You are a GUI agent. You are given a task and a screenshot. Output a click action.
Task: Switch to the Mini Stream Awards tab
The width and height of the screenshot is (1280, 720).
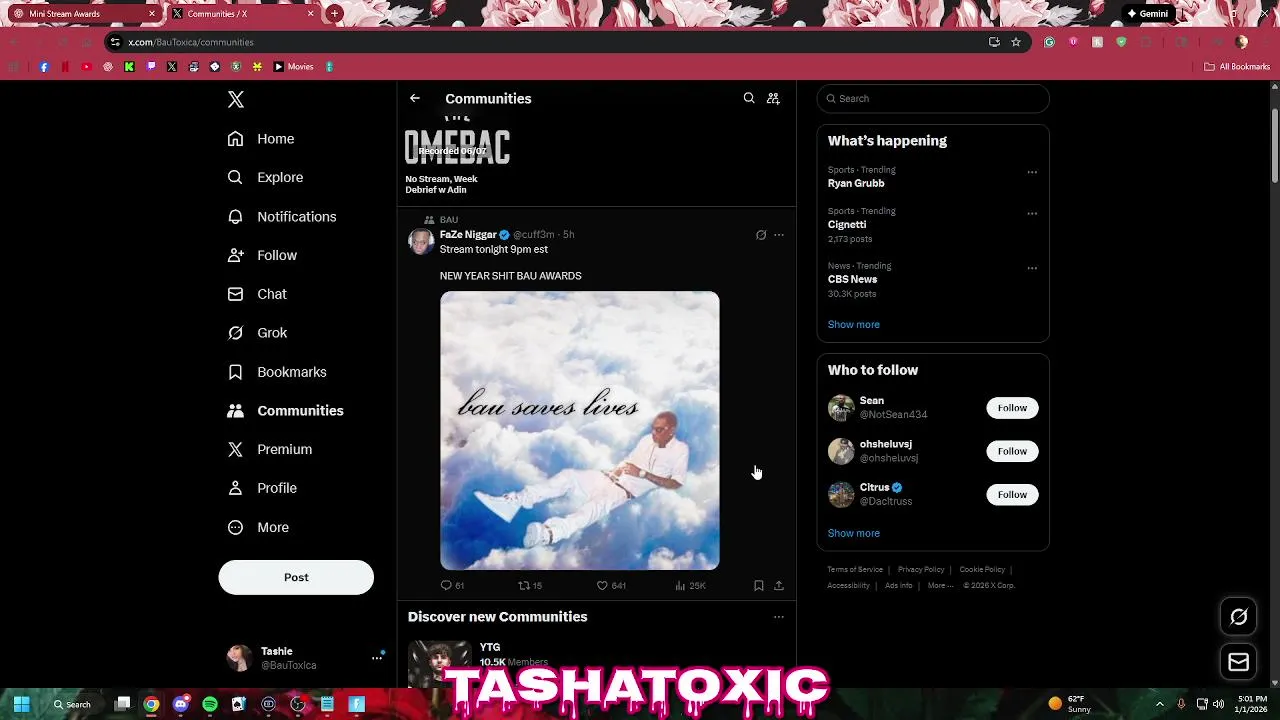click(x=85, y=14)
